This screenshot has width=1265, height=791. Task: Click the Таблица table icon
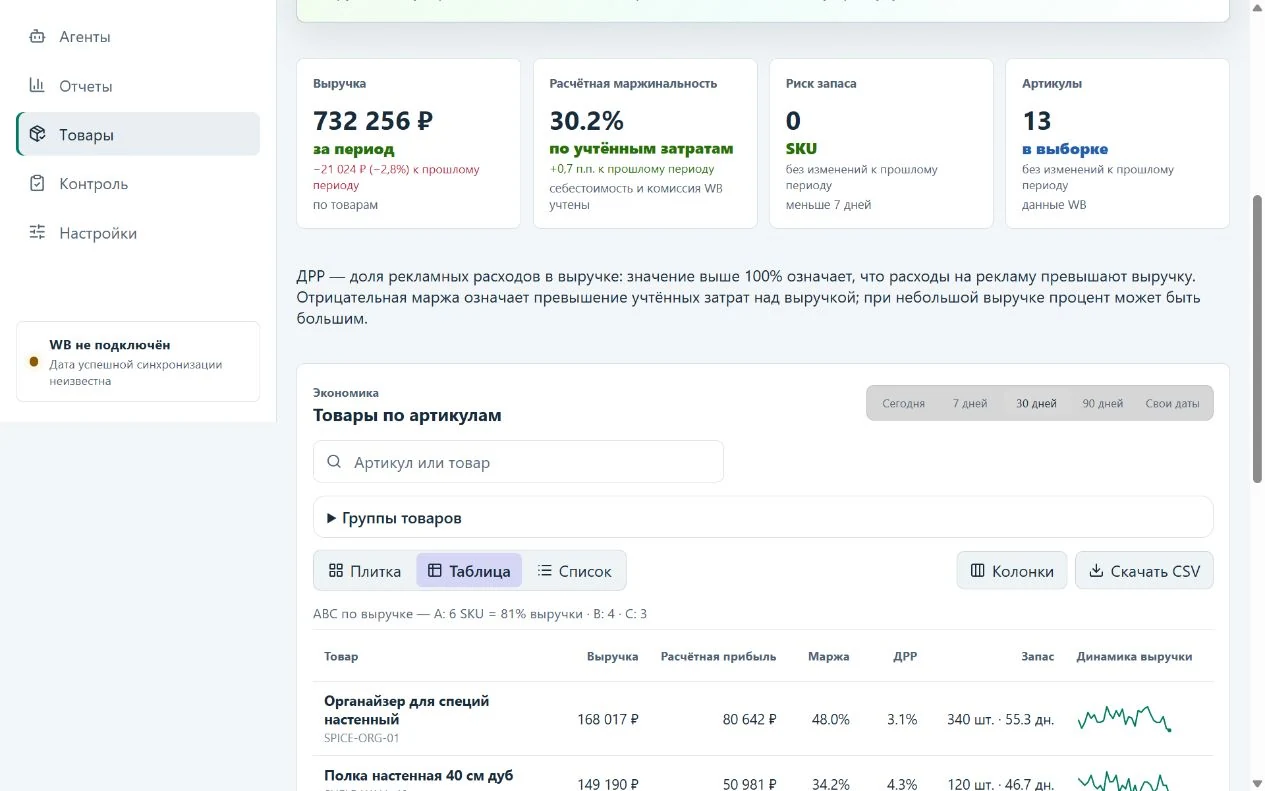point(435,571)
